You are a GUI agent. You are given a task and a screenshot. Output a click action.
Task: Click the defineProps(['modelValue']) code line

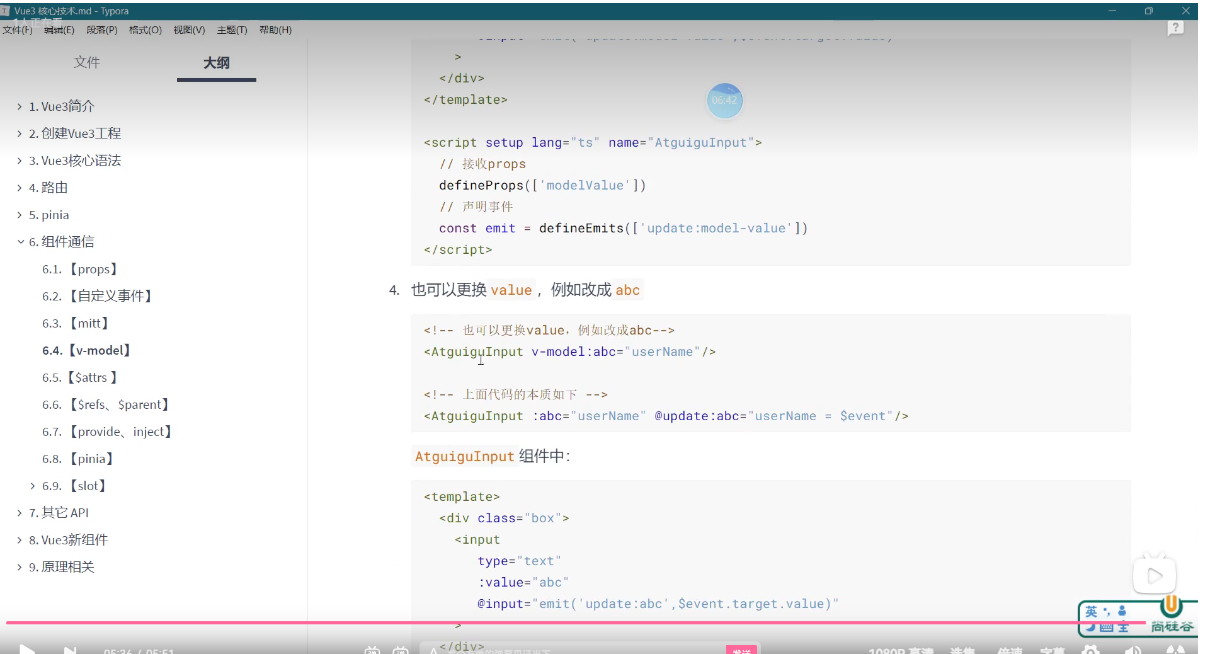pos(543,185)
